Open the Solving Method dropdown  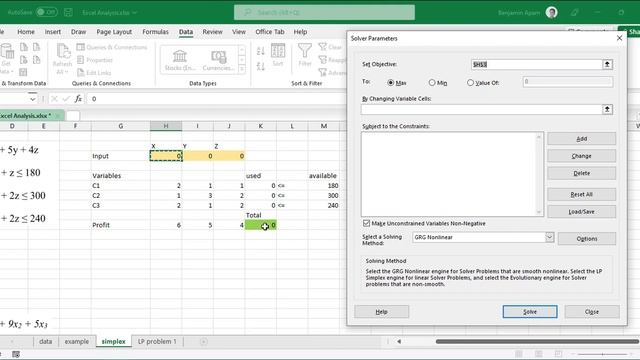pyautogui.click(x=549, y=237)
